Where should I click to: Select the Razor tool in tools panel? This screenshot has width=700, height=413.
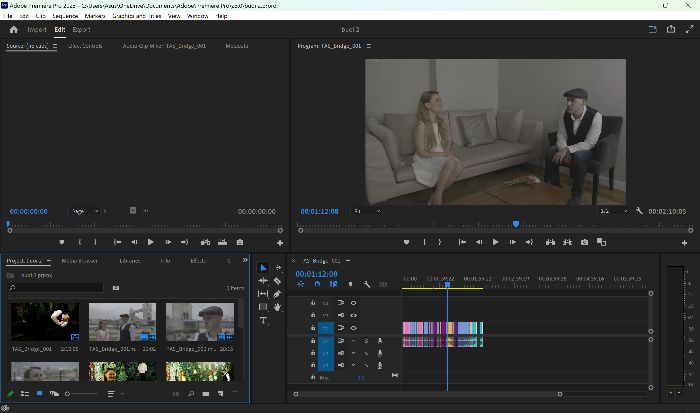(277, 281)
